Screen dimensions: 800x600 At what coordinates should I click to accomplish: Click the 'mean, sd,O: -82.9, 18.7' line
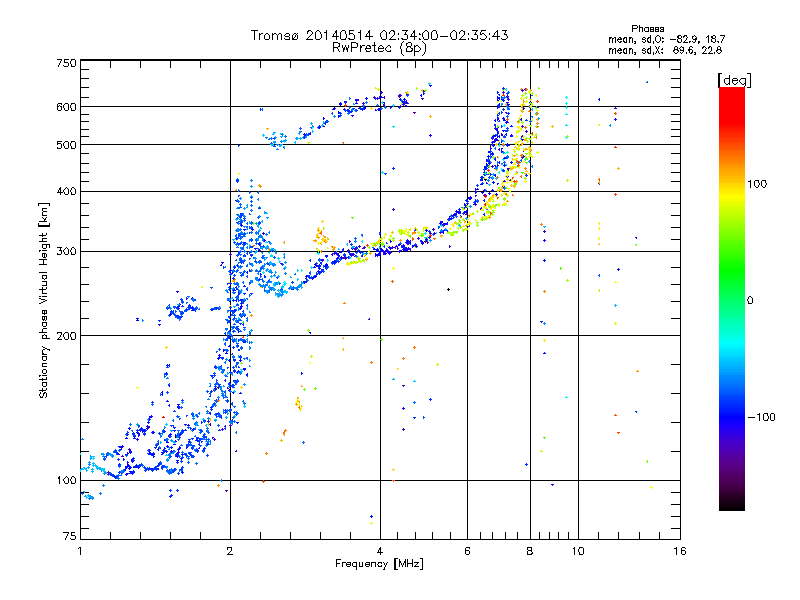pos(666,39)
